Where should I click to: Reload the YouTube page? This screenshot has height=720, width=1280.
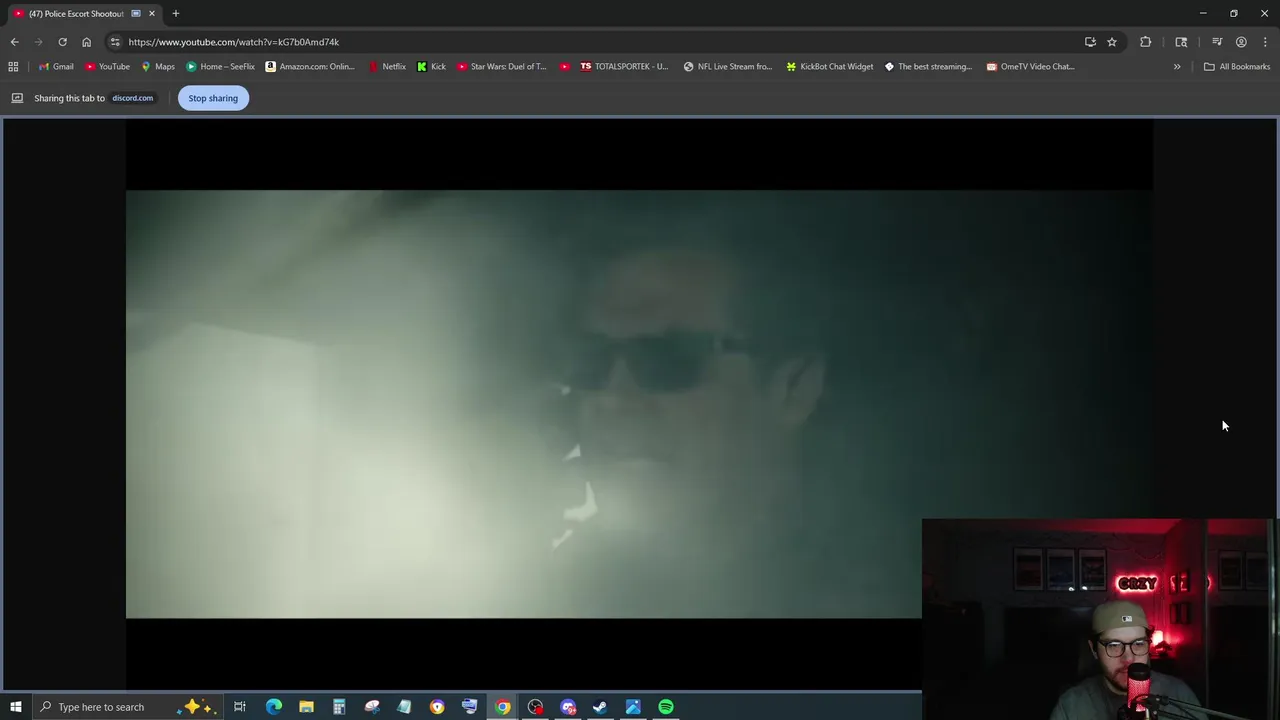[62, 42]
